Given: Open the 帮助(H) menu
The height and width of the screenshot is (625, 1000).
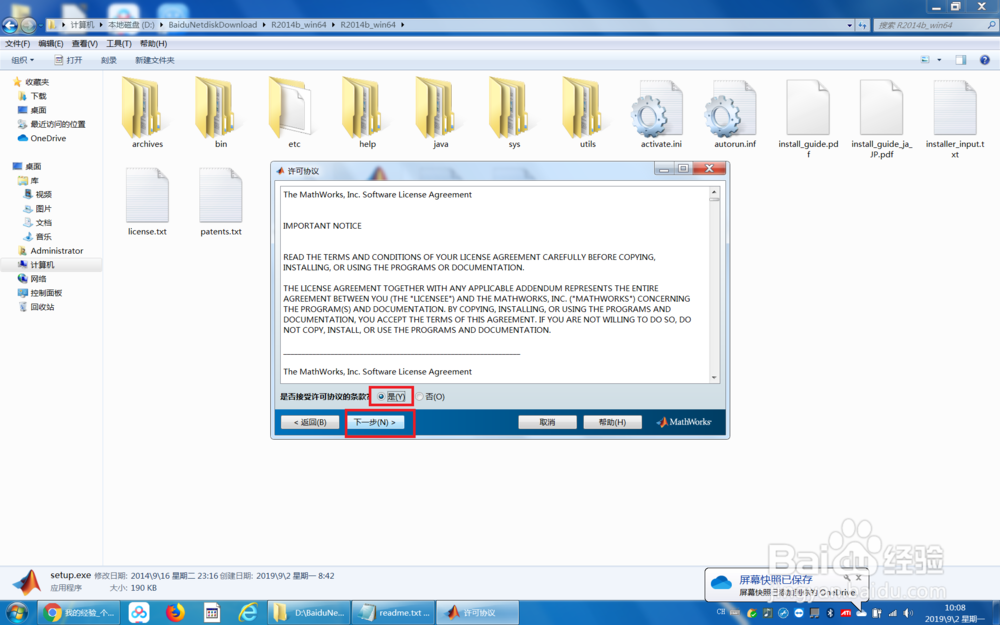Looking at the screenshot, I should coord(153,43).
